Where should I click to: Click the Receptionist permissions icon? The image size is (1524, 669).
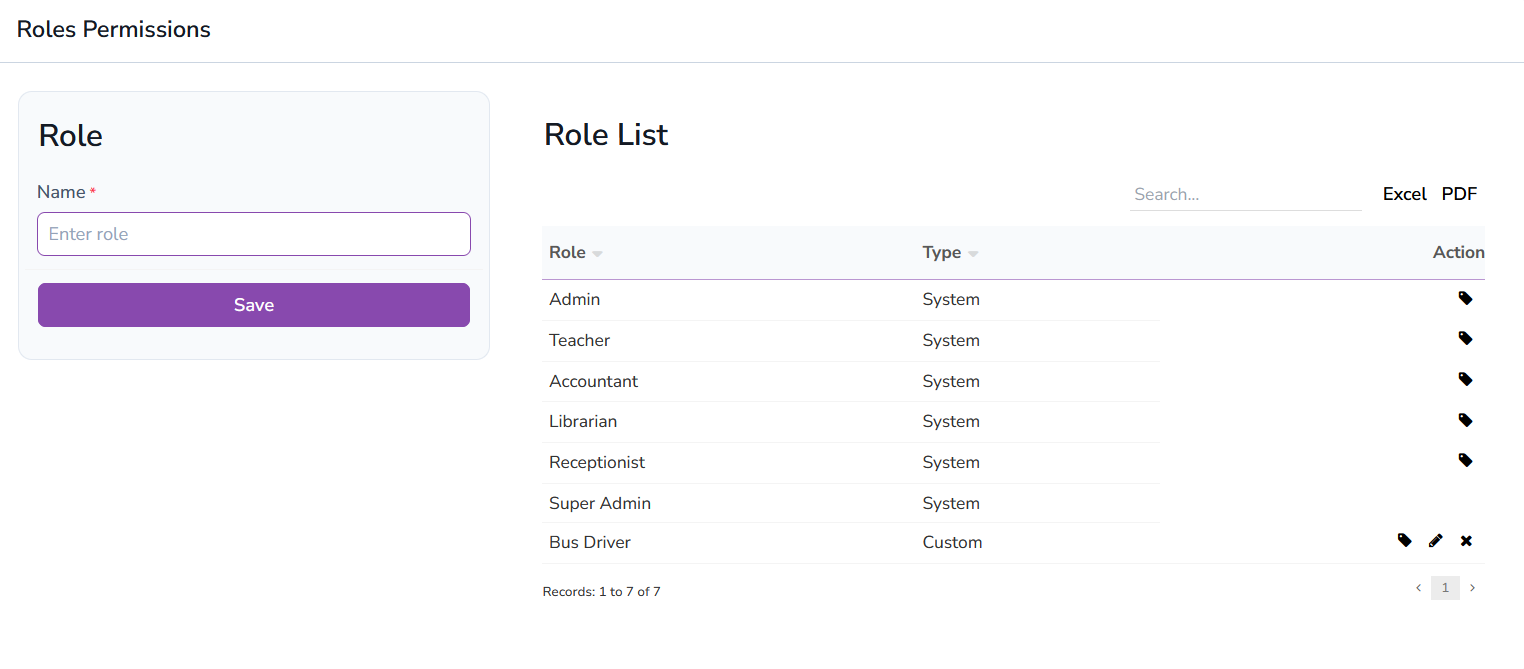(1466, 460)
